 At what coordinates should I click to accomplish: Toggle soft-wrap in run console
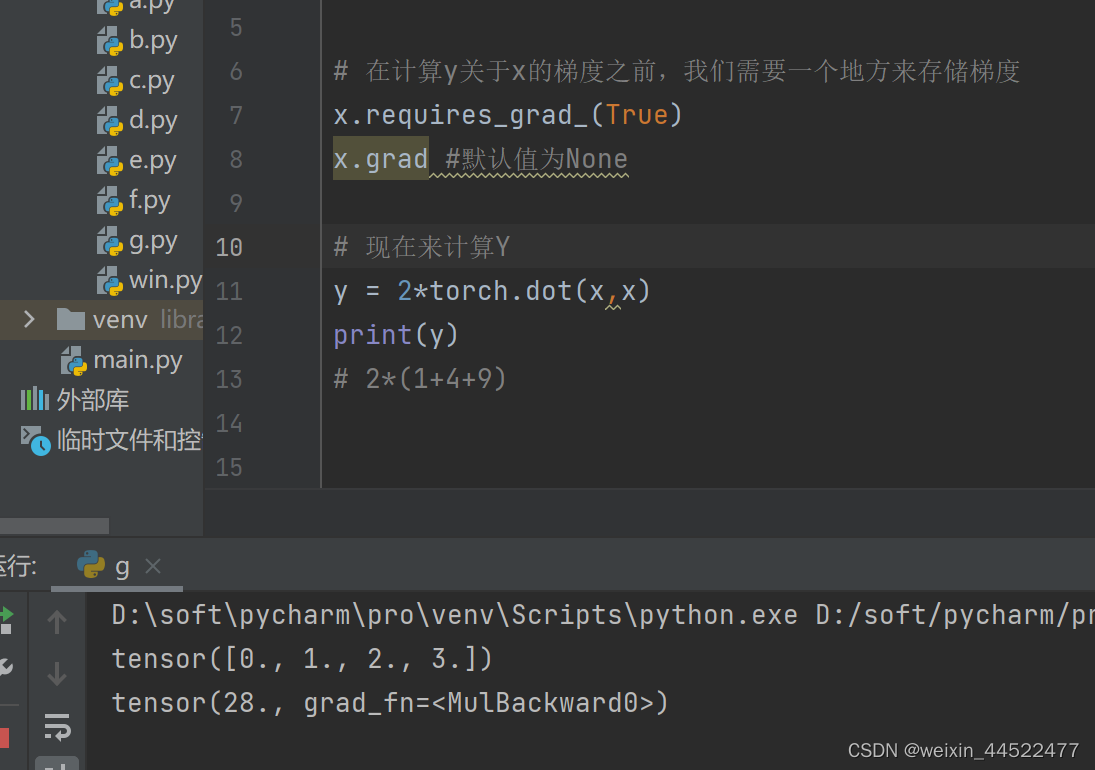tap(57, 726)
